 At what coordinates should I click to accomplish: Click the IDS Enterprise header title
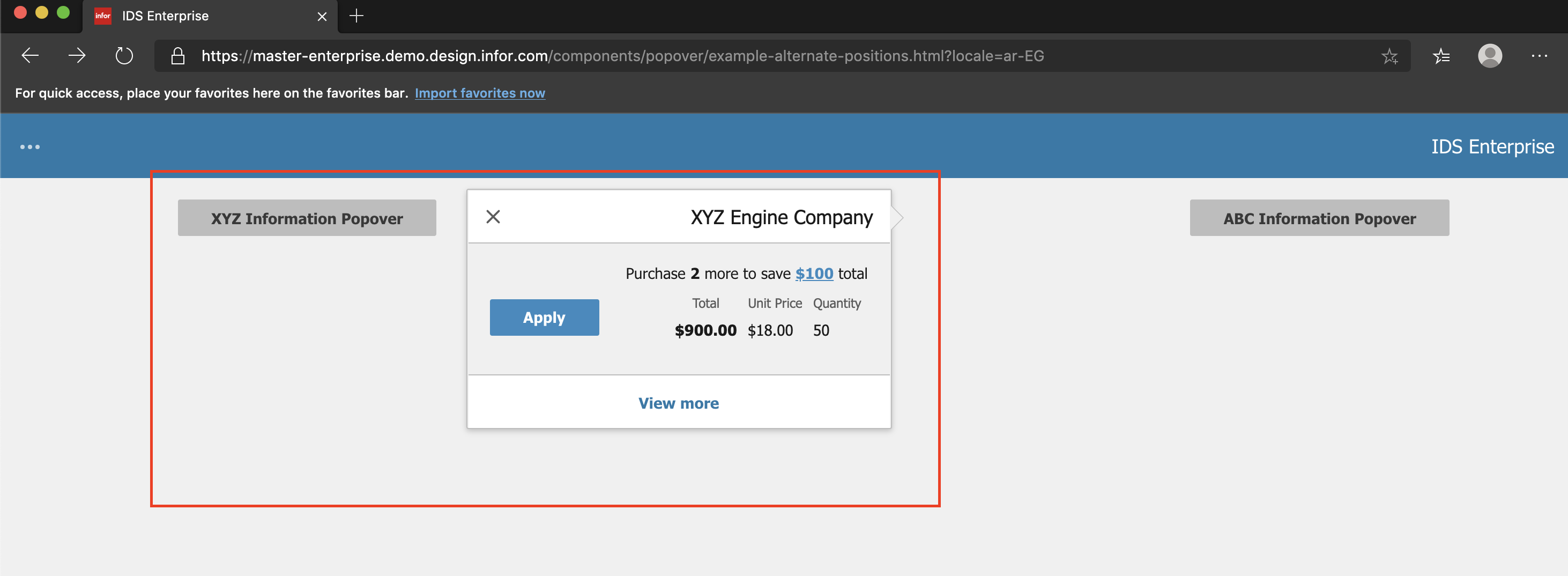1492,147
